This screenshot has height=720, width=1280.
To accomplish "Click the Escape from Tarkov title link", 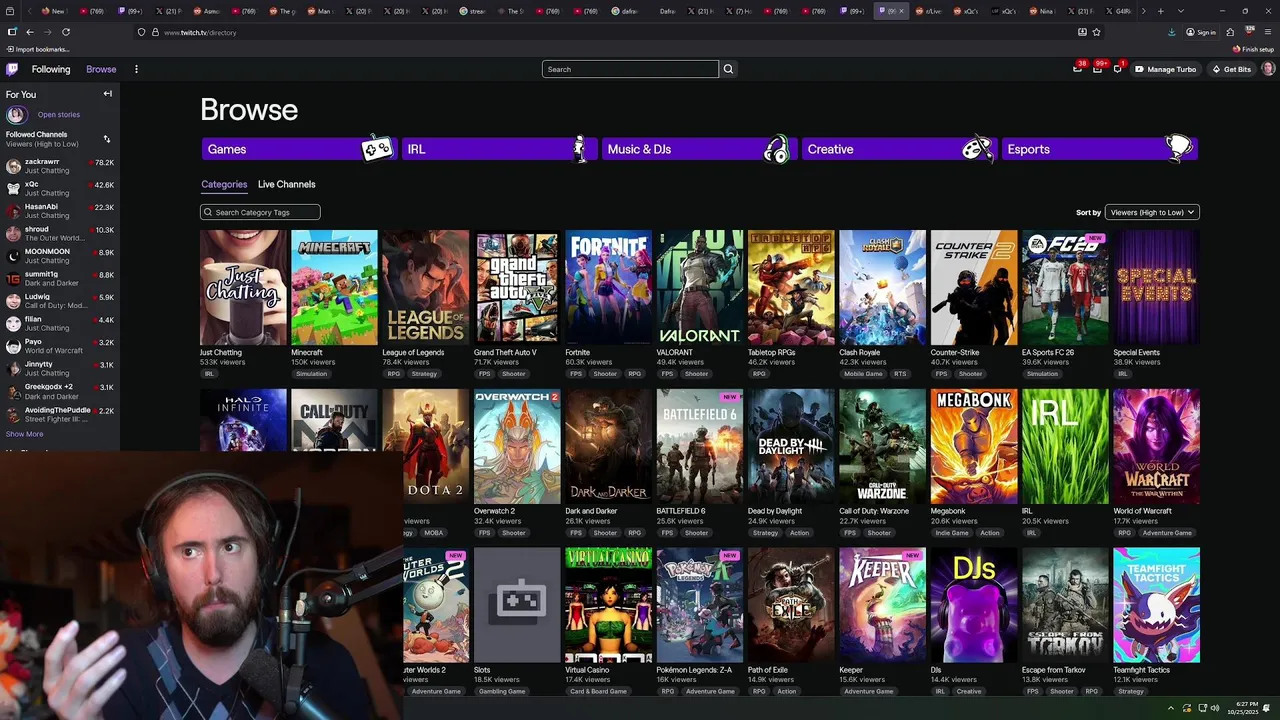I will [1054, 670].
